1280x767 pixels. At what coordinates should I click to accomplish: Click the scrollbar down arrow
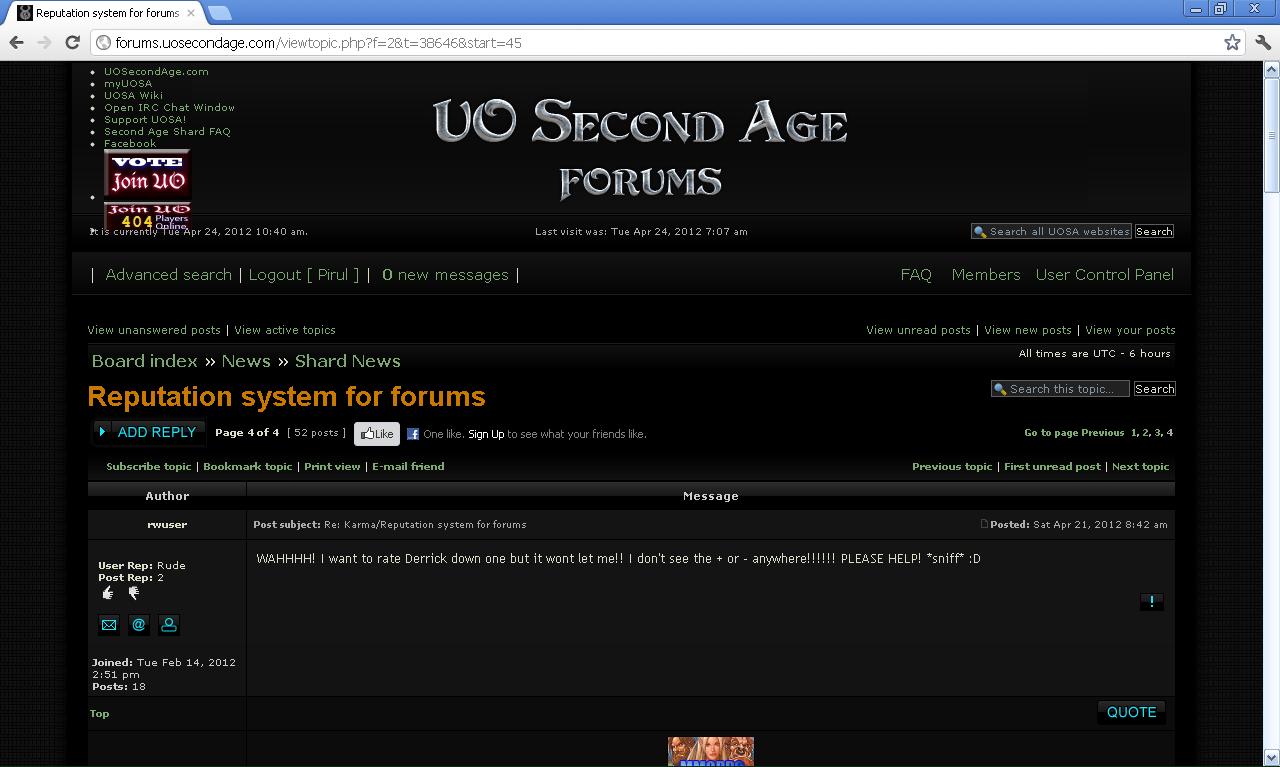(1271, 757)
